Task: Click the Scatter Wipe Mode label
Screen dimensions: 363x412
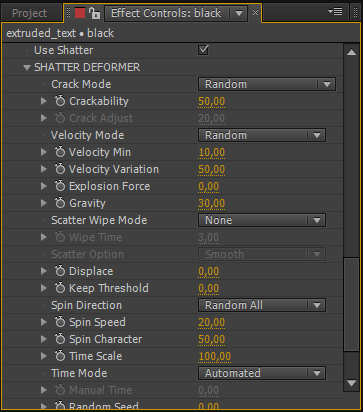Action: tap(99, 220)
